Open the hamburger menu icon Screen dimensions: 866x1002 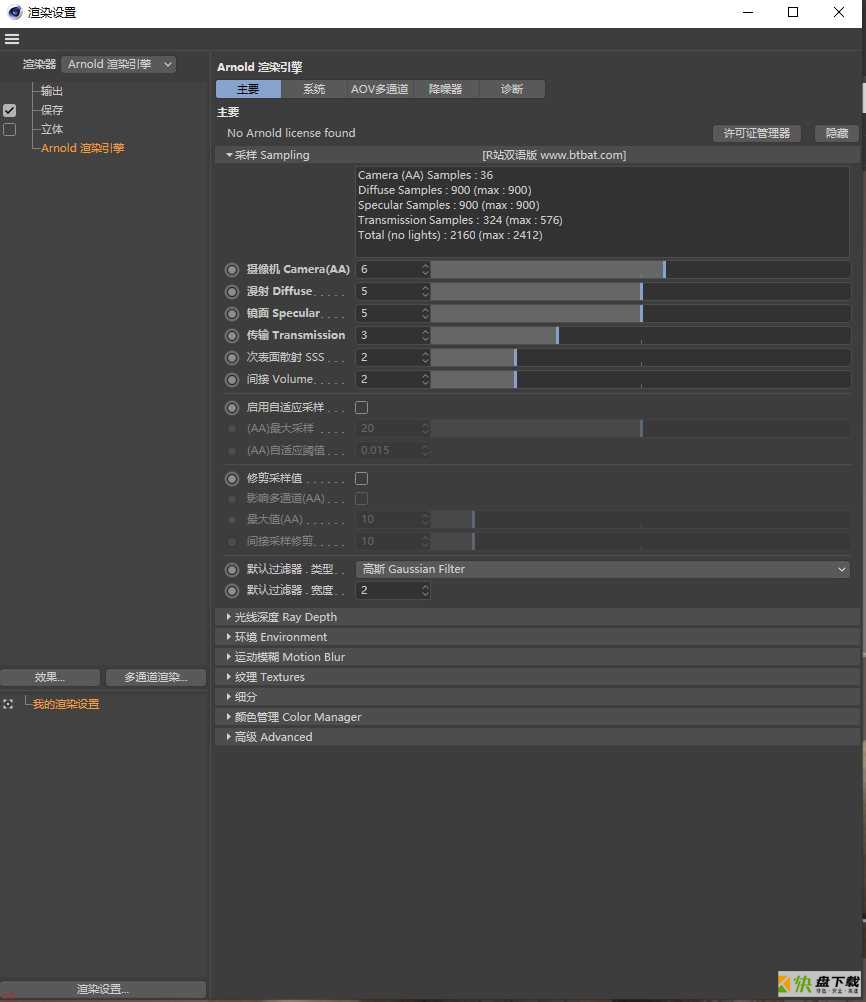(x=12, y=39)
